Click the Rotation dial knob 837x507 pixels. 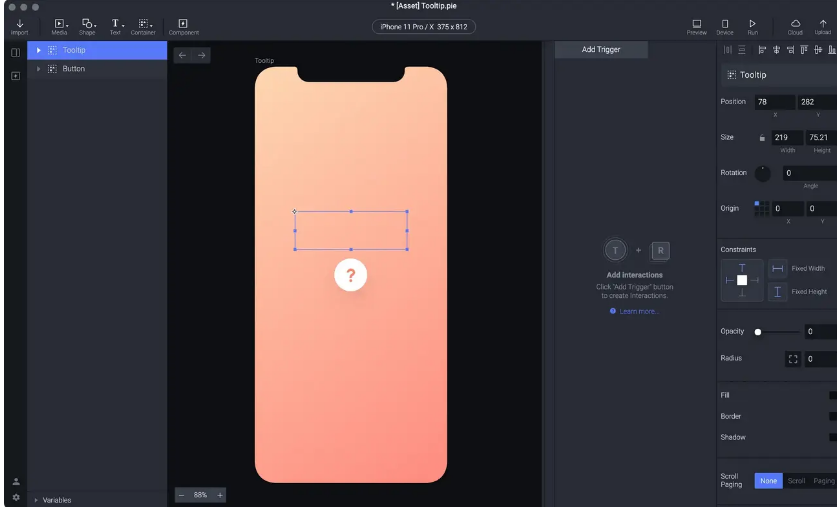pyautogui.click(x=762, y=173)
